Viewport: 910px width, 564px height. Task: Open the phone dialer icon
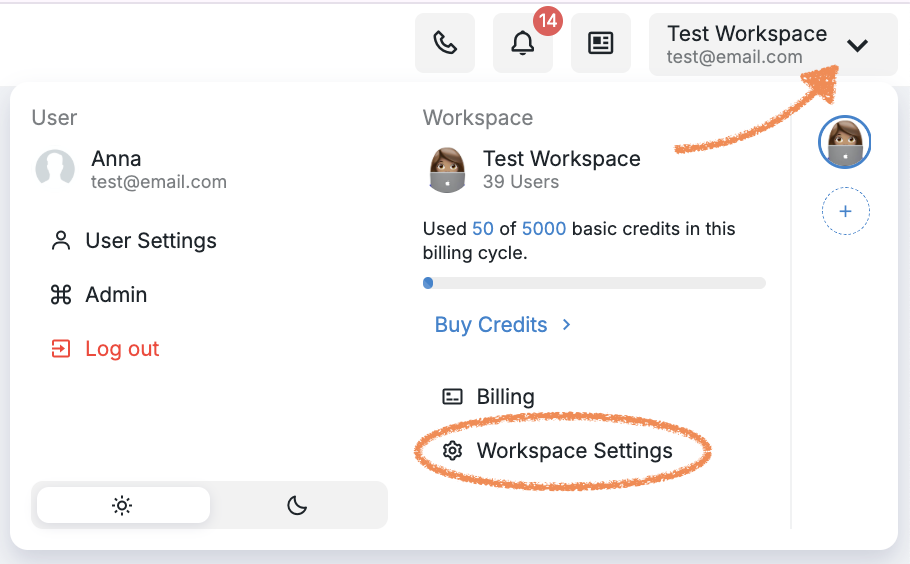445,44
